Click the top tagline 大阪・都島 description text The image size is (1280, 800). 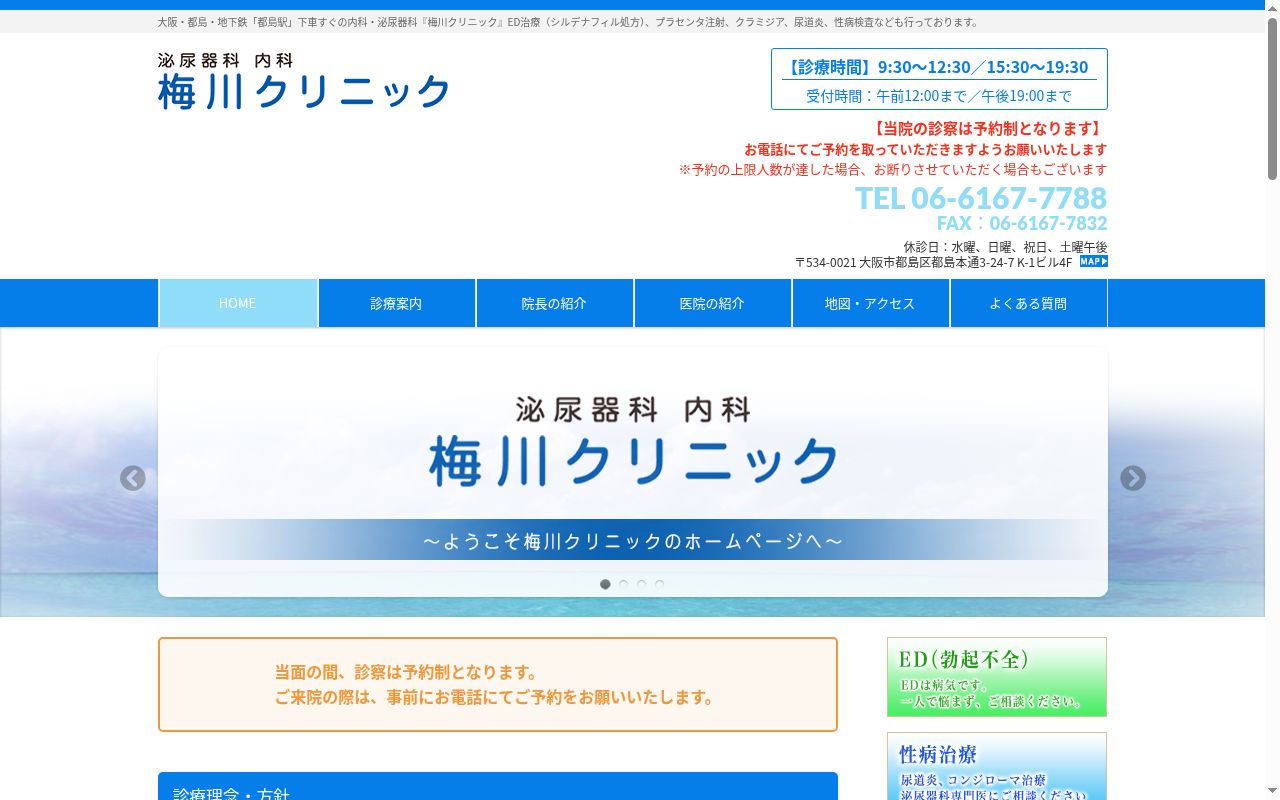pos(570,22)
